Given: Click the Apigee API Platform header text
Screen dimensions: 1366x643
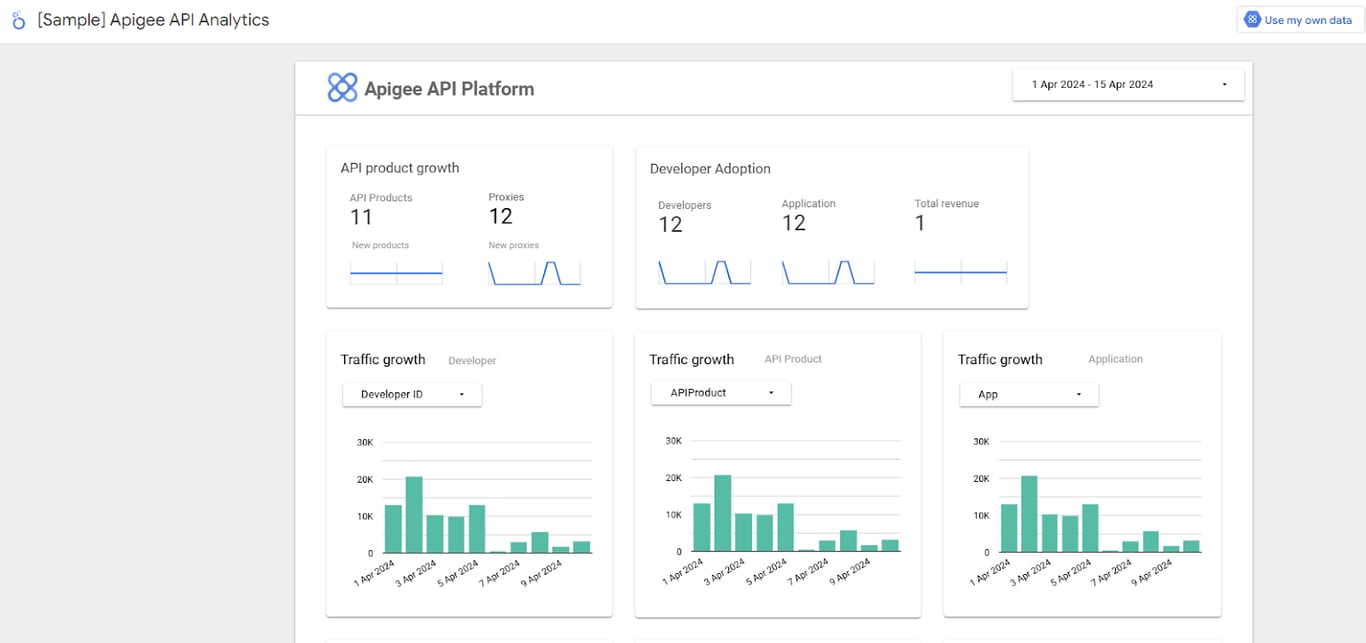Looking at the screenshot, I should [449, 89].
